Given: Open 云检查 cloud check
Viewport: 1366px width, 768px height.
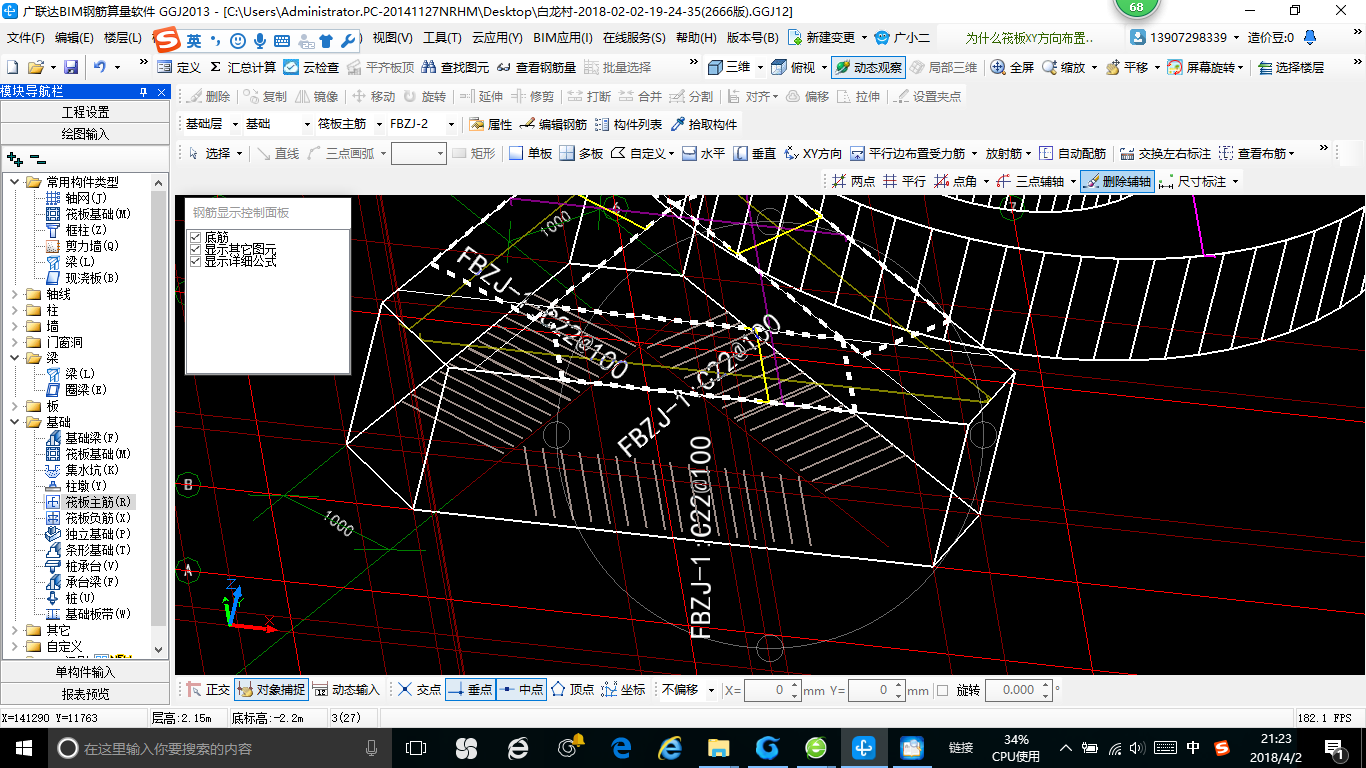Looking at the screenshot, I should (311, 67).
